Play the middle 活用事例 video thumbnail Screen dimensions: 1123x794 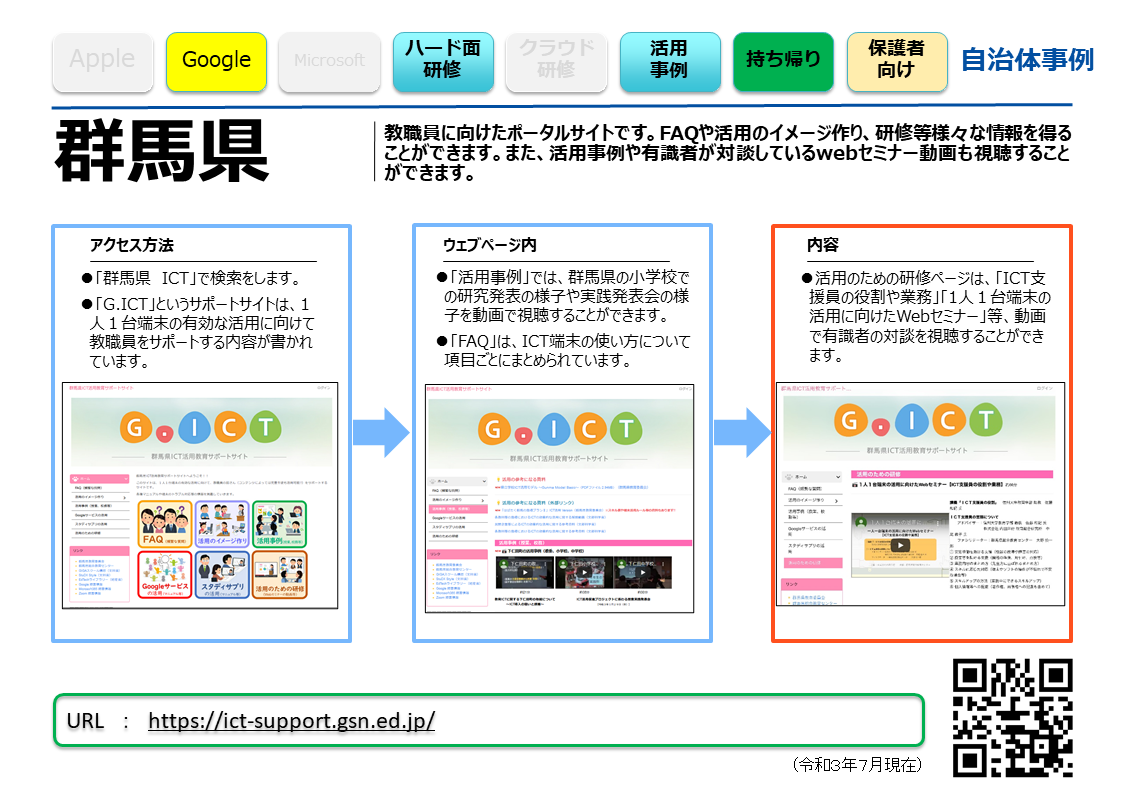coord(584,572)
